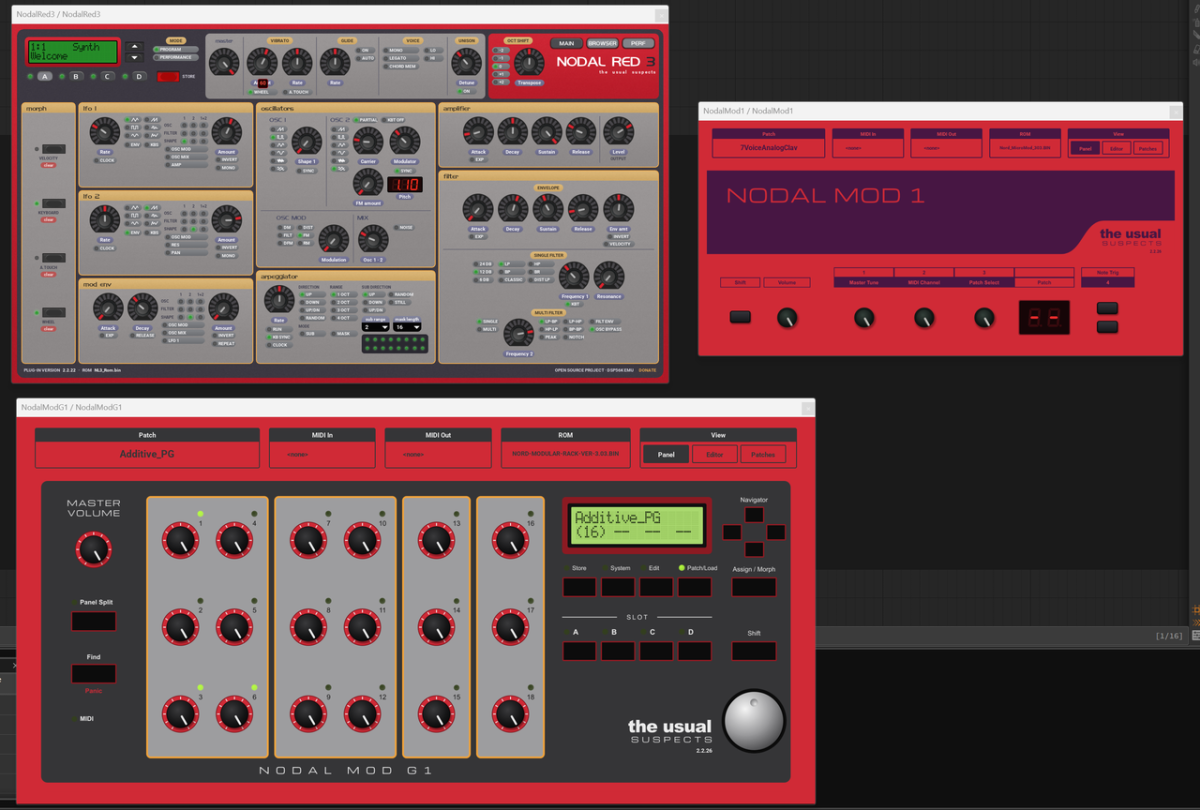The image size is (1200, 810).
Task: Click the DONATE link in Nodal Red 3
Action: (x=648, y=370)
